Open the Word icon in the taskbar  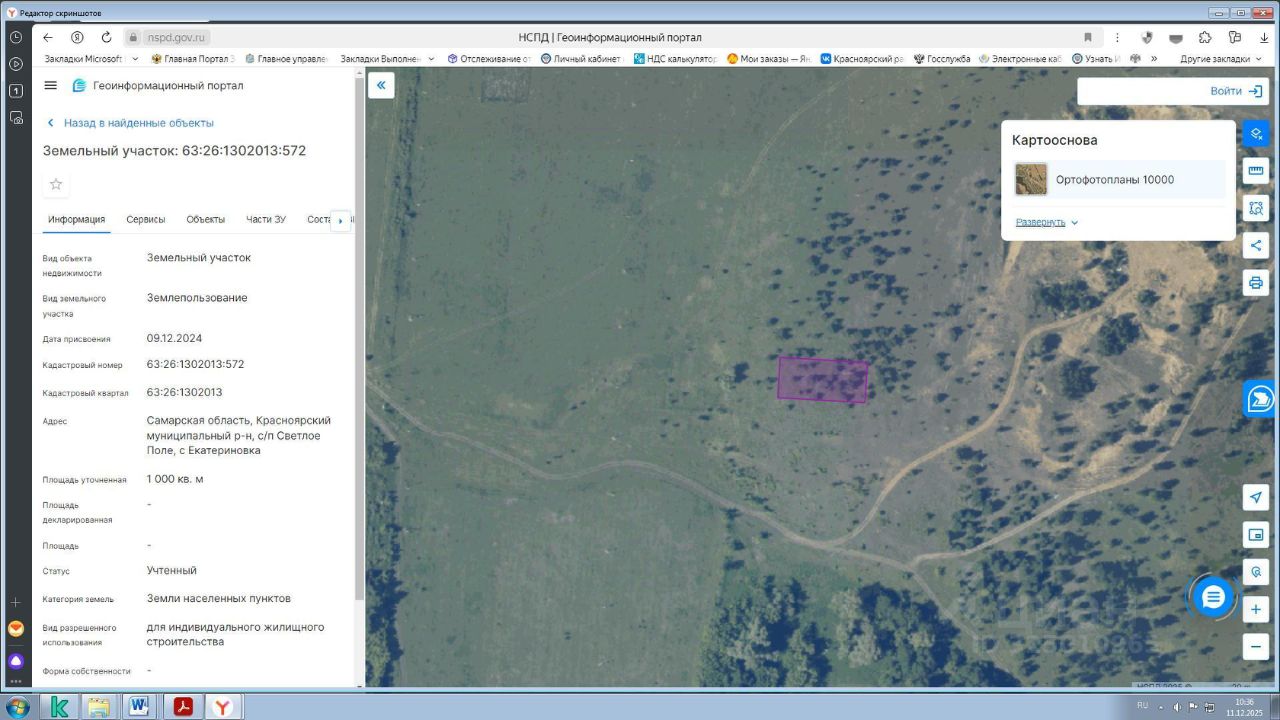pyautogui.click(x=139, y=707)
